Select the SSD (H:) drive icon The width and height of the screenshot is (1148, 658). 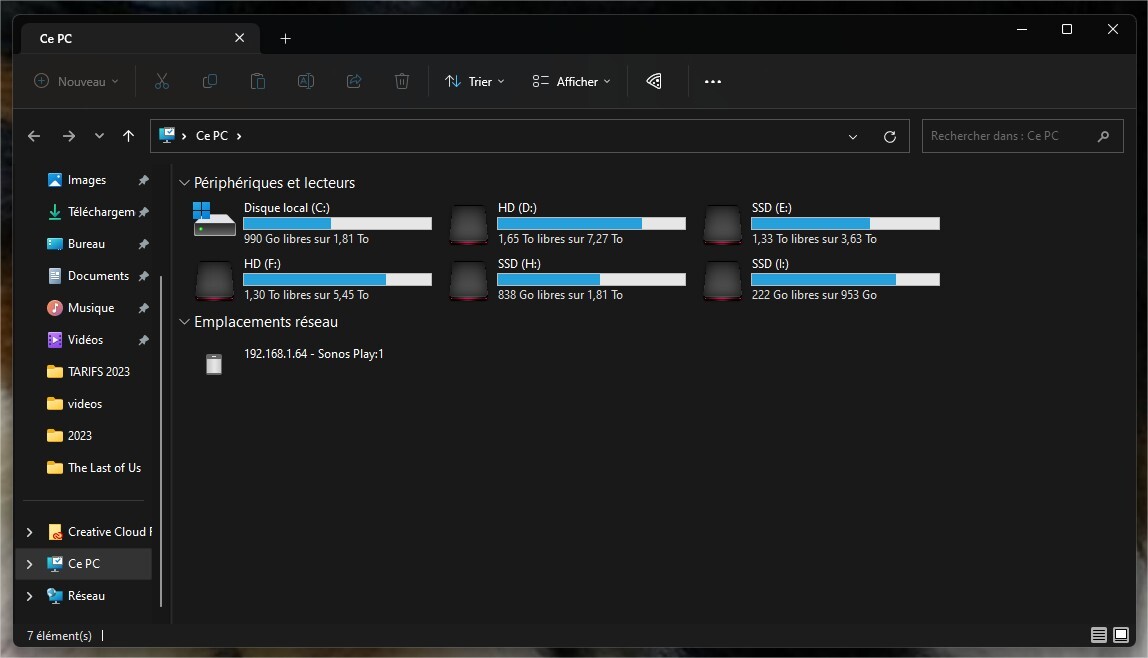[469, 280]
